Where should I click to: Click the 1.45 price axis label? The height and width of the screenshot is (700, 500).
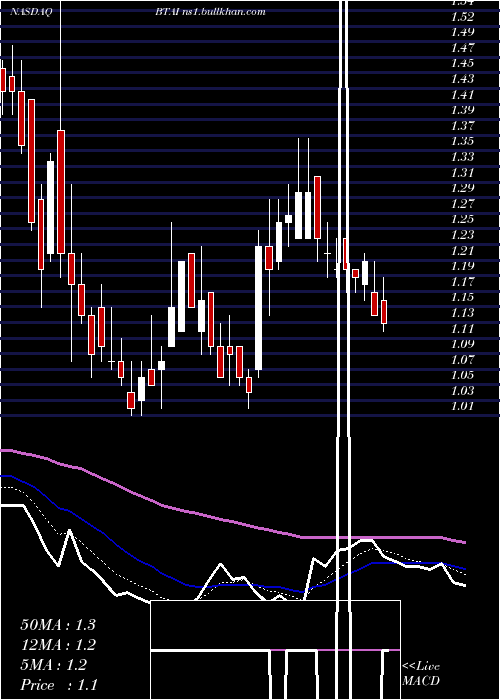tap(462, 63)
